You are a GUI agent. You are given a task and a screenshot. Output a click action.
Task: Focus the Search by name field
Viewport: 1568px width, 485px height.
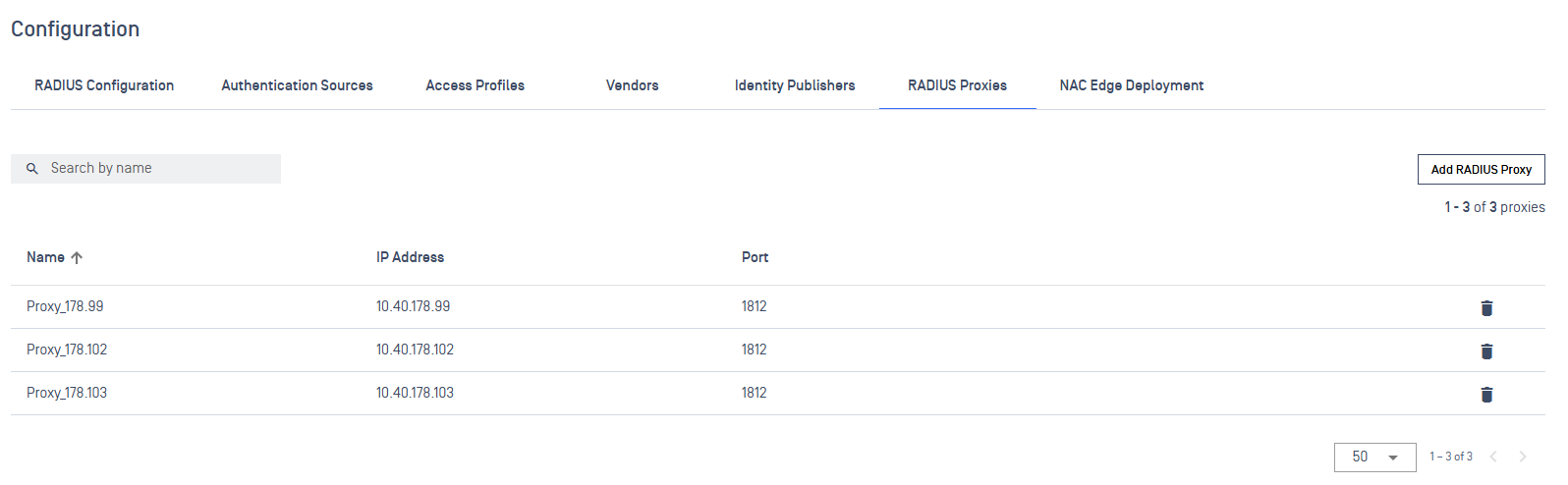pos(157,169)
